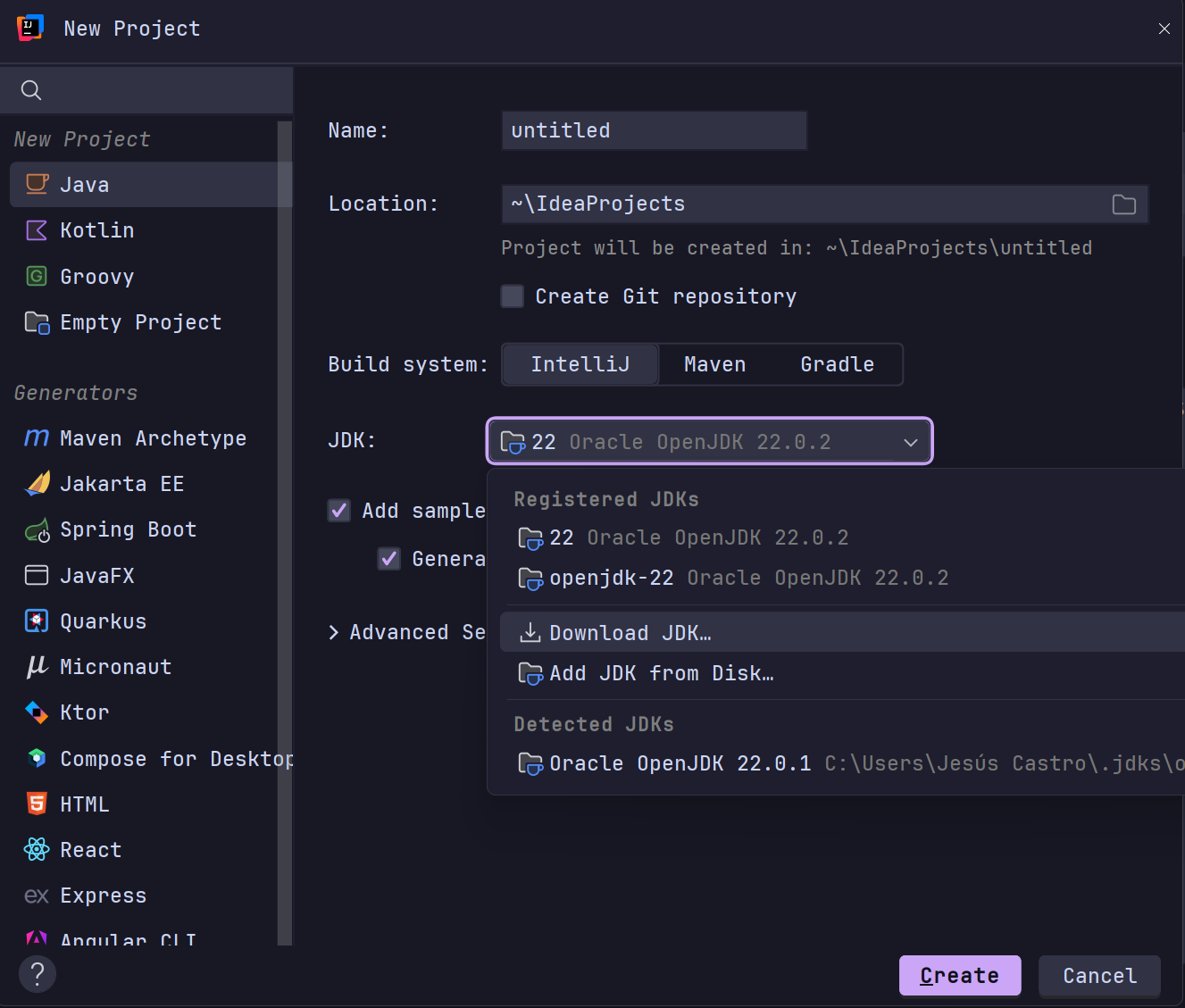Close the New Project dialog
Image resolution: width=1185 pixels, height=1008 pixels.
(x=1164, y=29)
